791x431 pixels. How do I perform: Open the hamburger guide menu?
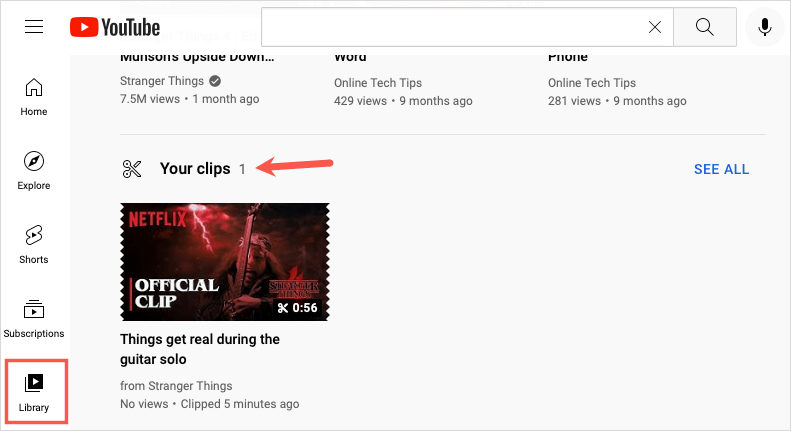coord(34,27)
